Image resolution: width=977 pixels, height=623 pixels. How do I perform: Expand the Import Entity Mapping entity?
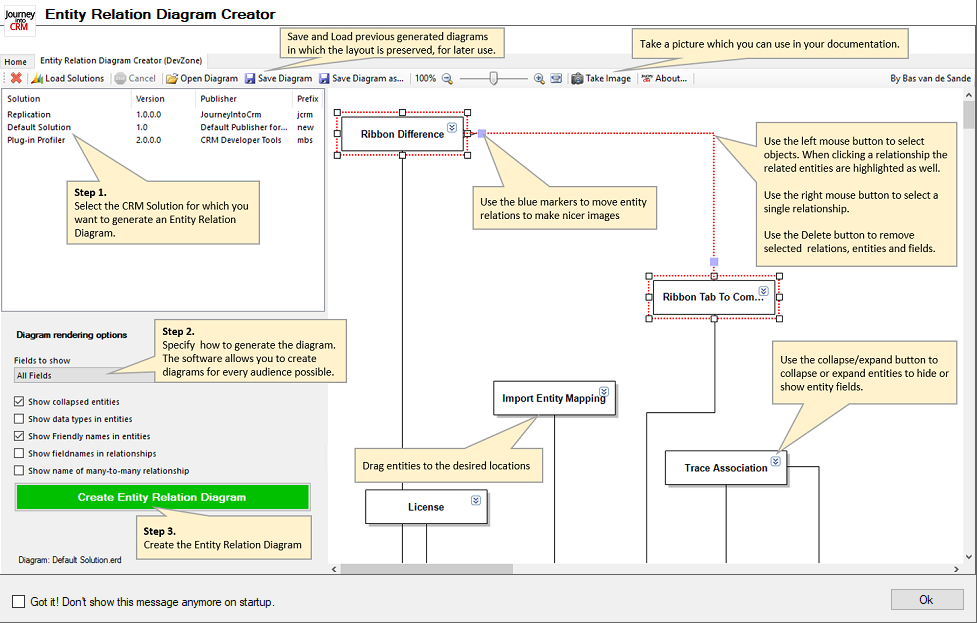(604, 391)
